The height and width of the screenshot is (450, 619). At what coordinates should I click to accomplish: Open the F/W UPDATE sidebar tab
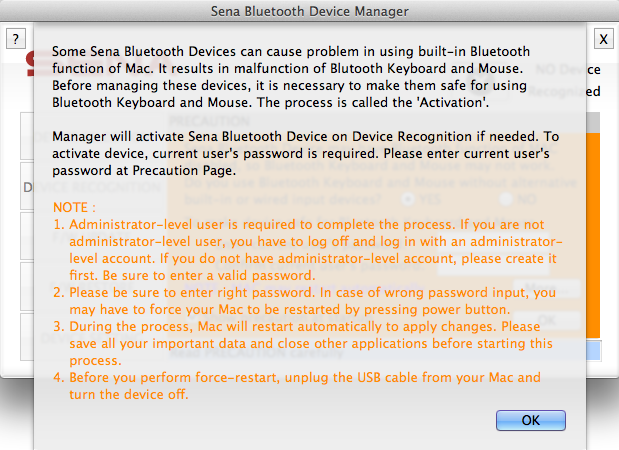point(93,237)
